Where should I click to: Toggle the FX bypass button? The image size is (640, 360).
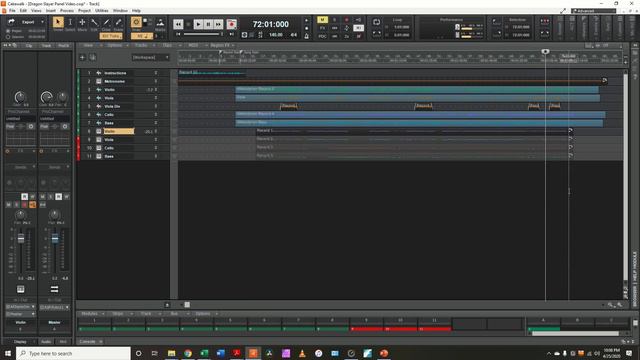pyautogui.click(x=322, y=28)
